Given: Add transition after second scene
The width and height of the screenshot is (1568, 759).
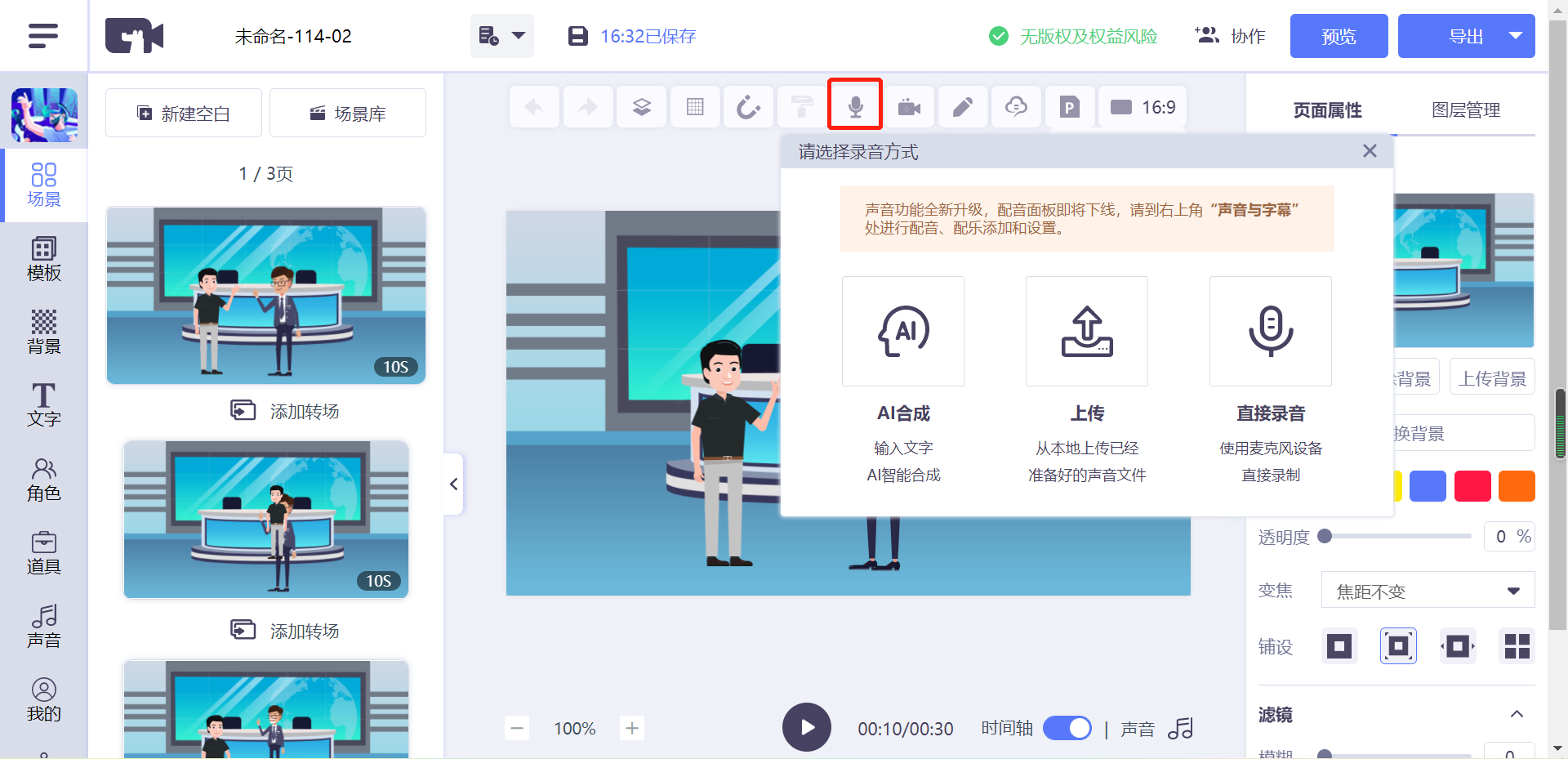Looking at the screenshot, I should pyautogui.click(x=284, y=630).
